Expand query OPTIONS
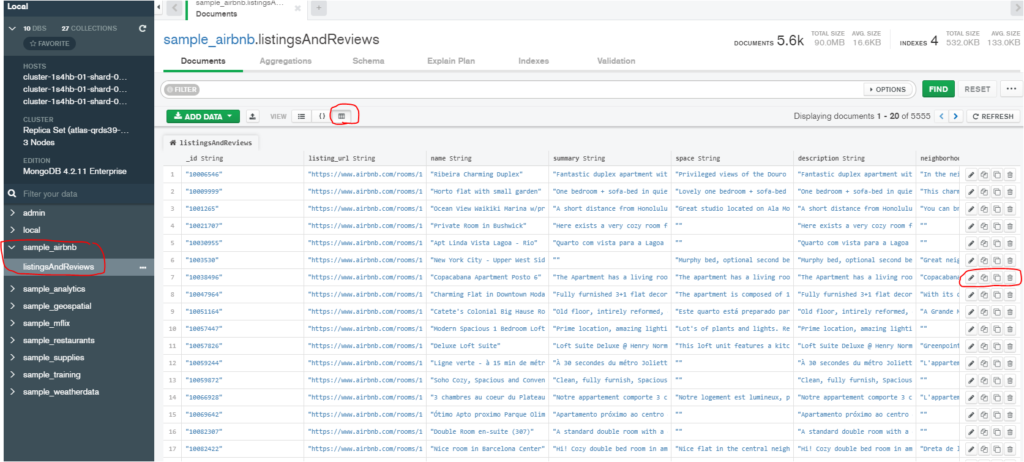 (x=888, y=89)
